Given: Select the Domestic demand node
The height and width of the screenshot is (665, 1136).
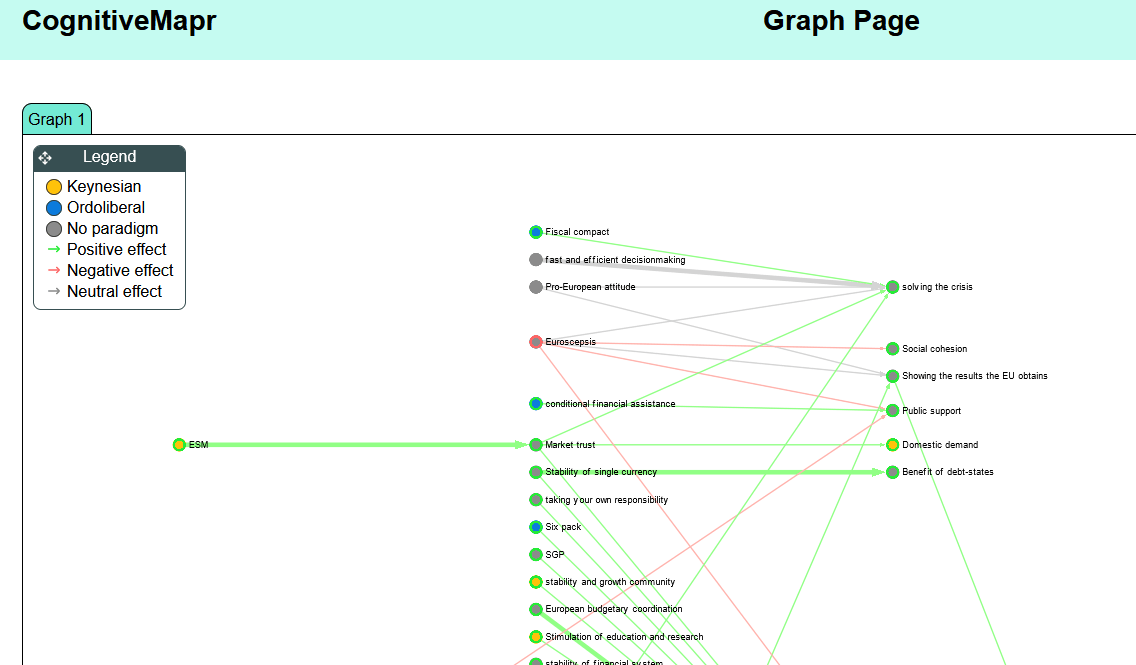Looking at the screenshot, I should [x=891, y=444].
